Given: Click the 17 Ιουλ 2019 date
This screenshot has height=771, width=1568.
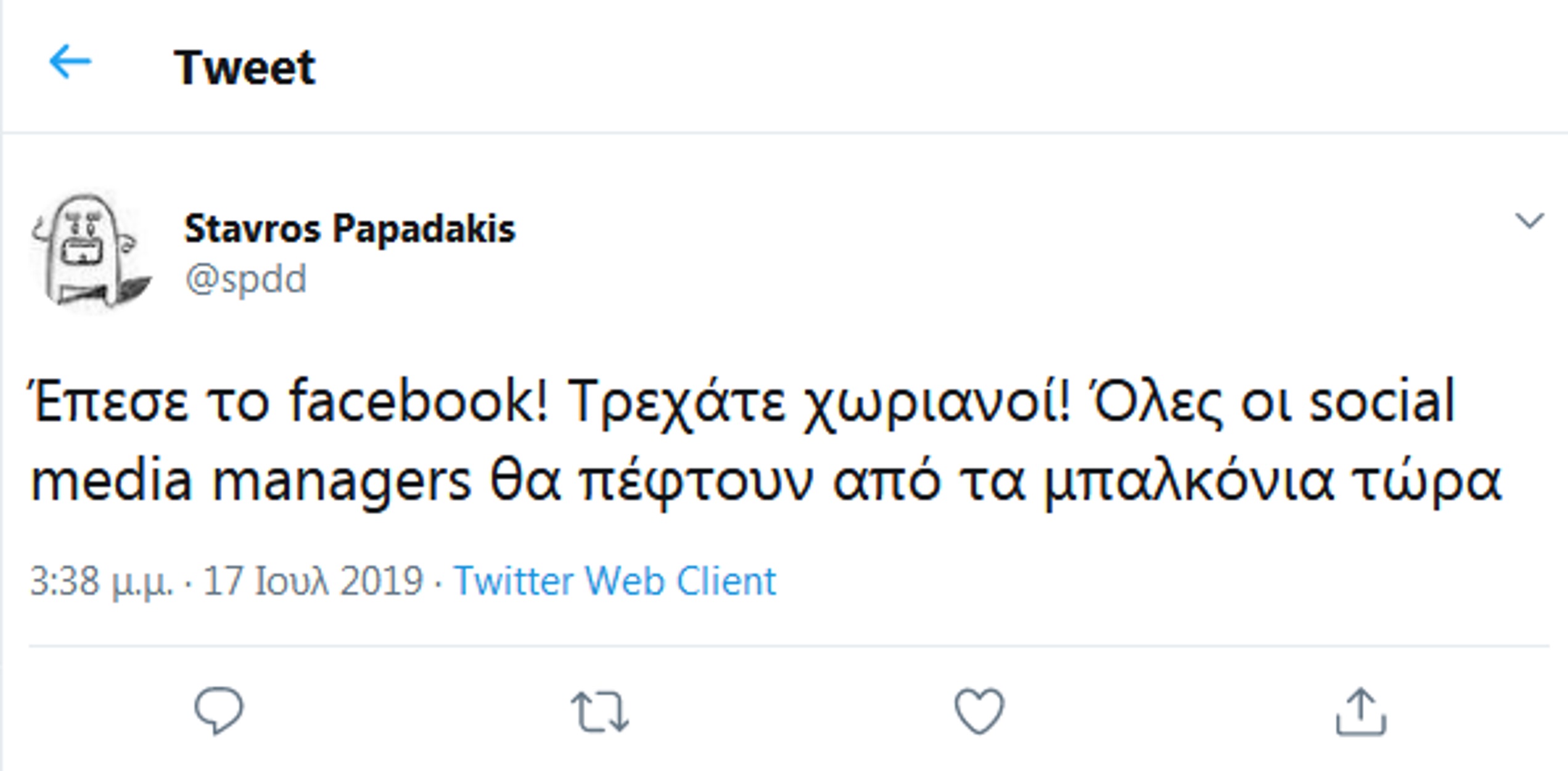Looking at the screenshot, I should point(313,581).
